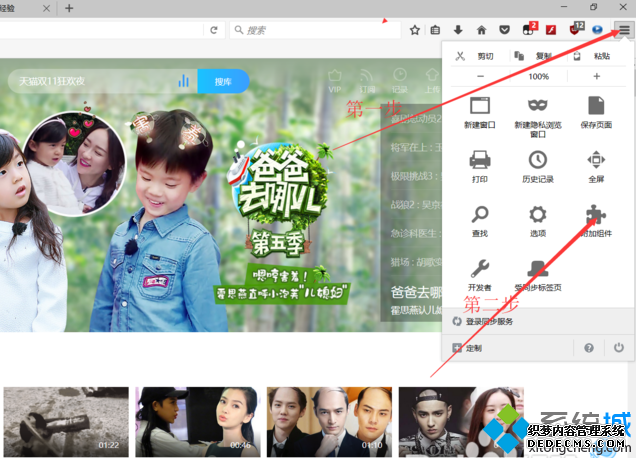
Task: Click the browser 搜索 search field
Action: click(310, 30)
